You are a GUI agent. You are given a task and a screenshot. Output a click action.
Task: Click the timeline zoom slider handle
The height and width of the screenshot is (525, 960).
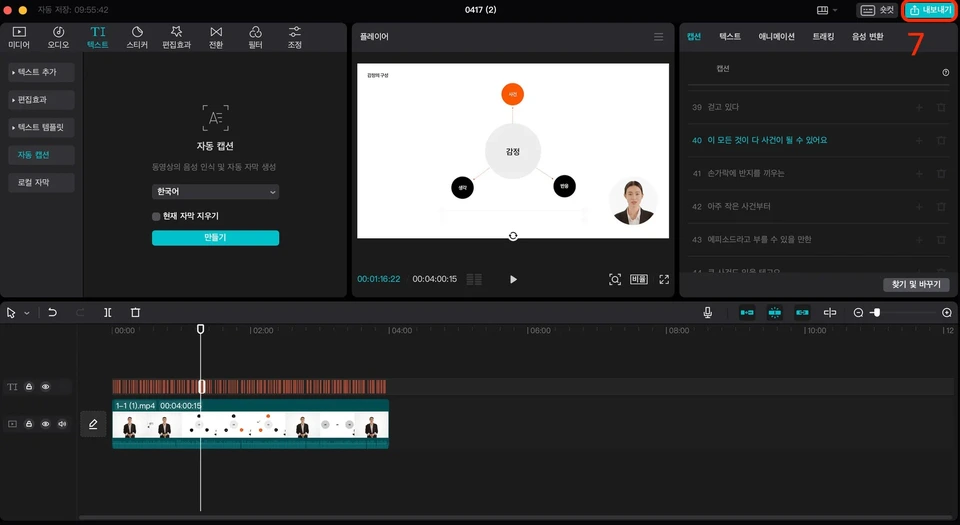coord(876,313)
